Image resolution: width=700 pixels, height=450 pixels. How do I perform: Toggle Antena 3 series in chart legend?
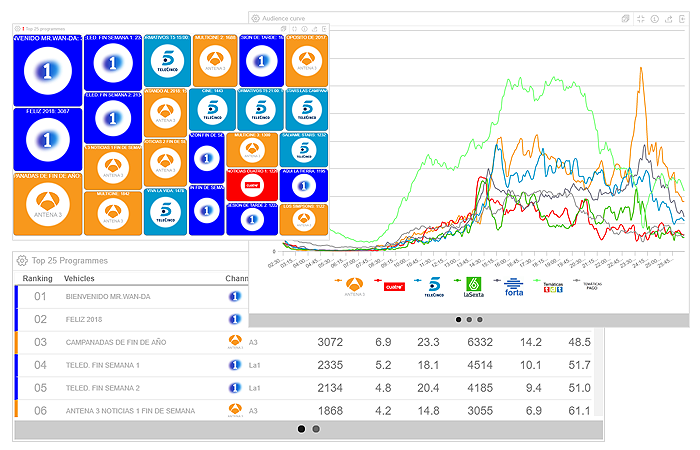click(x=353, y=287)
